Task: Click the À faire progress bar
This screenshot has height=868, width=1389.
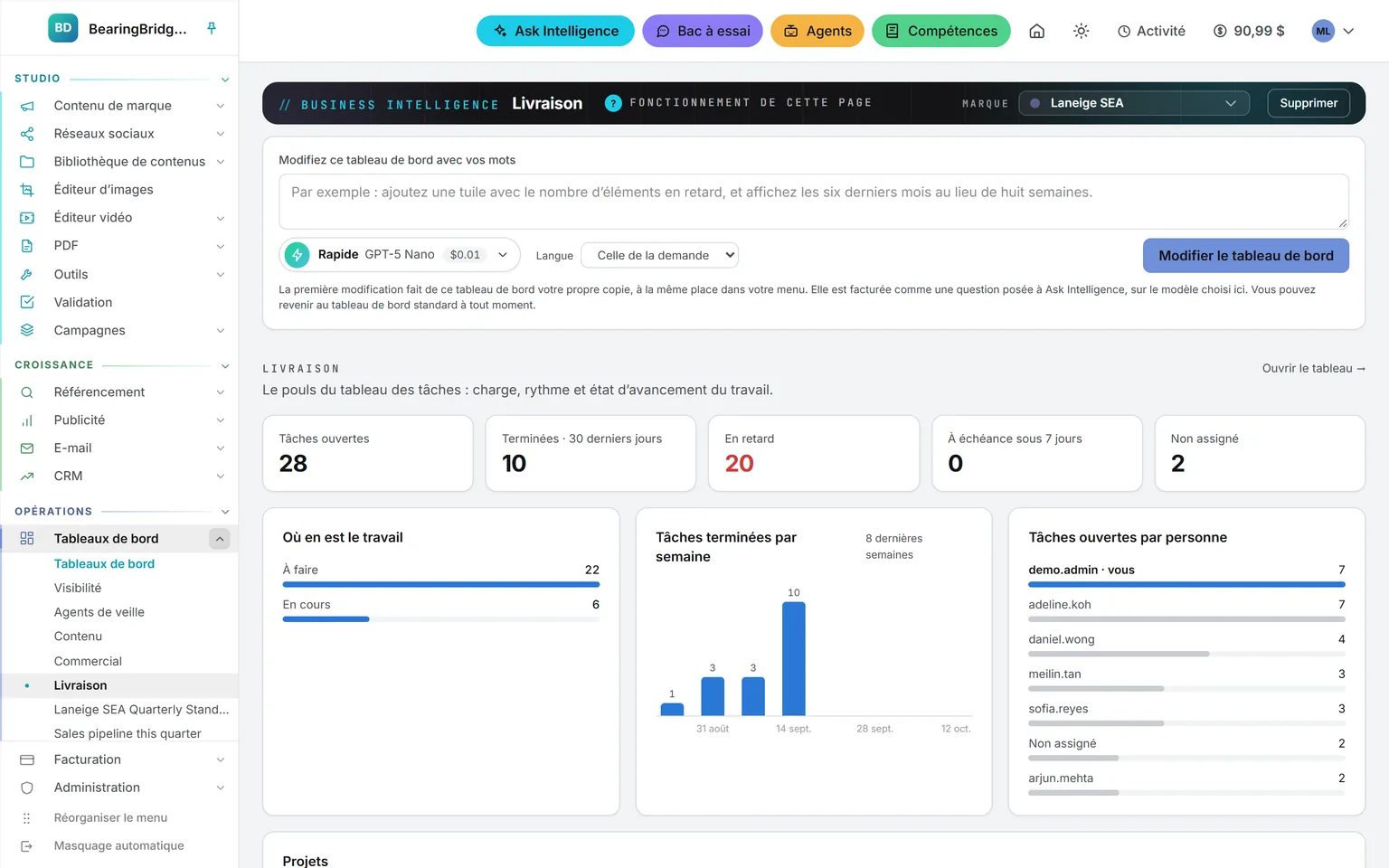Action: (x=441, y=585)
